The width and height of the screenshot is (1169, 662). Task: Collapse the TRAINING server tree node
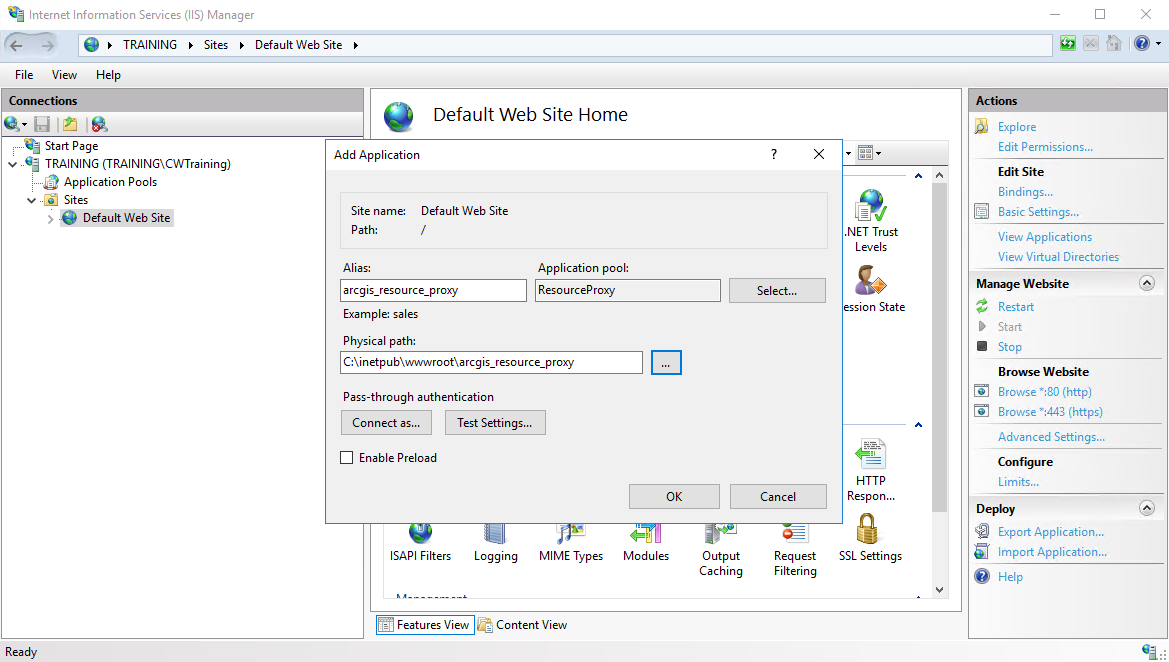[13, 164]
